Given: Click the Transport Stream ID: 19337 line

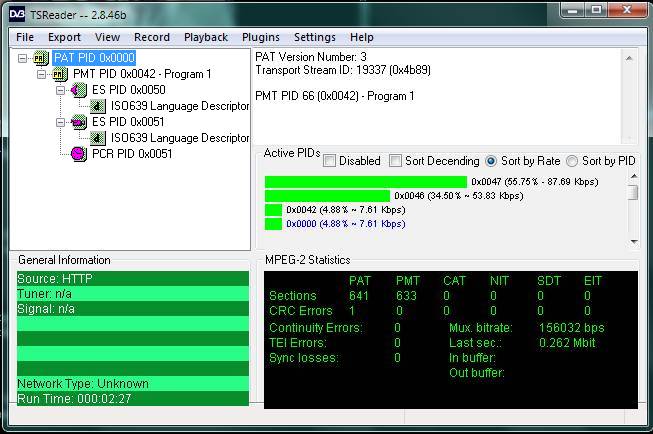Looking at the screenshot, I should pos(343,70).
